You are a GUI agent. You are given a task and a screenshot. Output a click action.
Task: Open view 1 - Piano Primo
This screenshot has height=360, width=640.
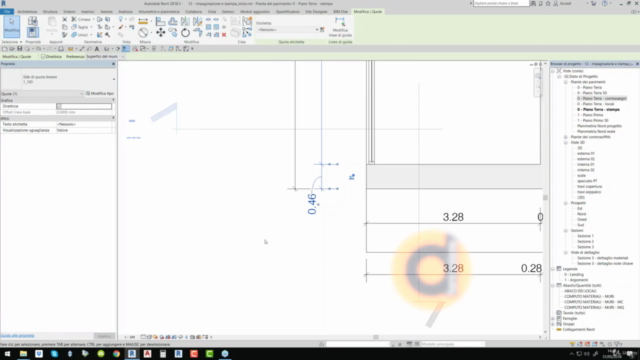(590, 115)
